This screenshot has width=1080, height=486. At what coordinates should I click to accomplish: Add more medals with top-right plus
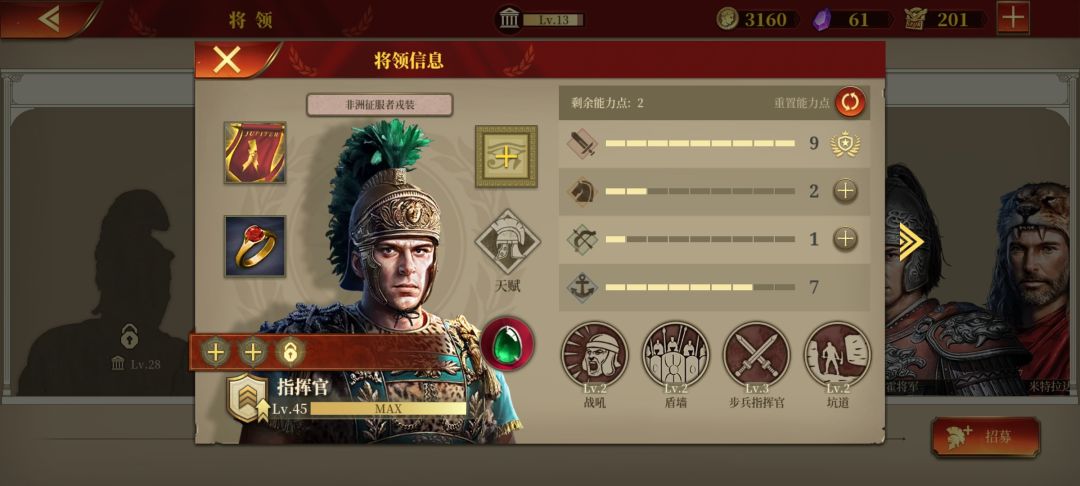1012,19
